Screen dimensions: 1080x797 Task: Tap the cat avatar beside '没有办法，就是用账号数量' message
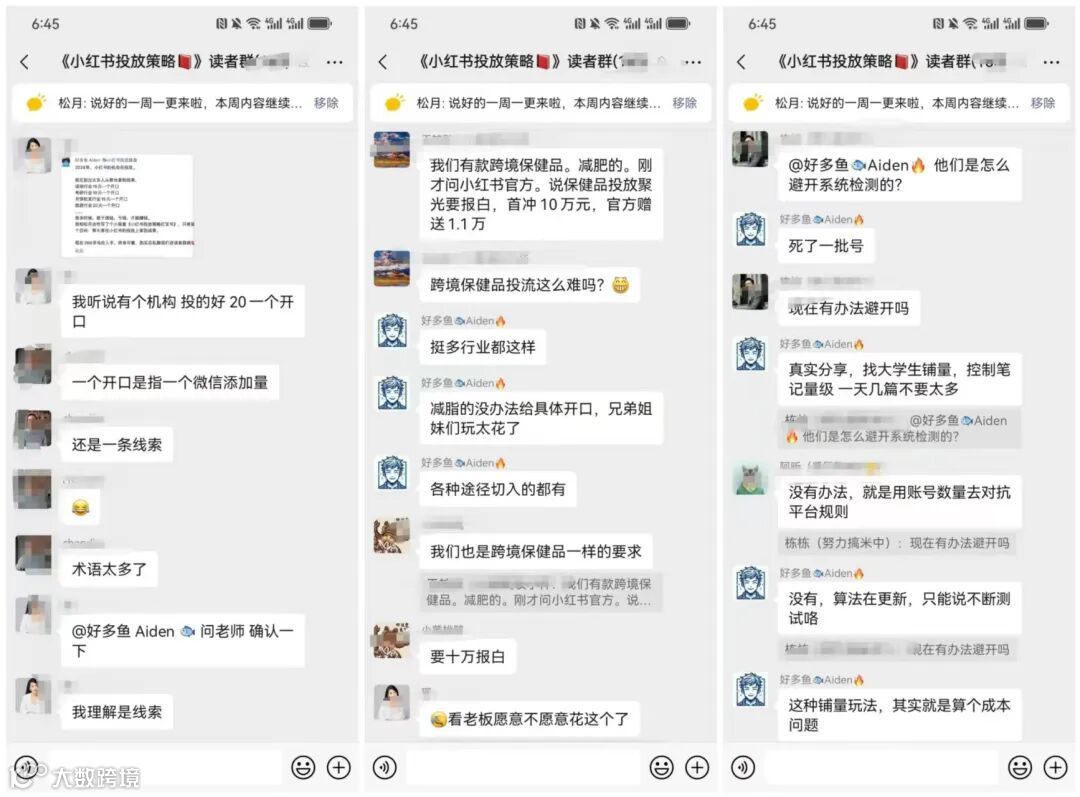(x=750, y=478)
